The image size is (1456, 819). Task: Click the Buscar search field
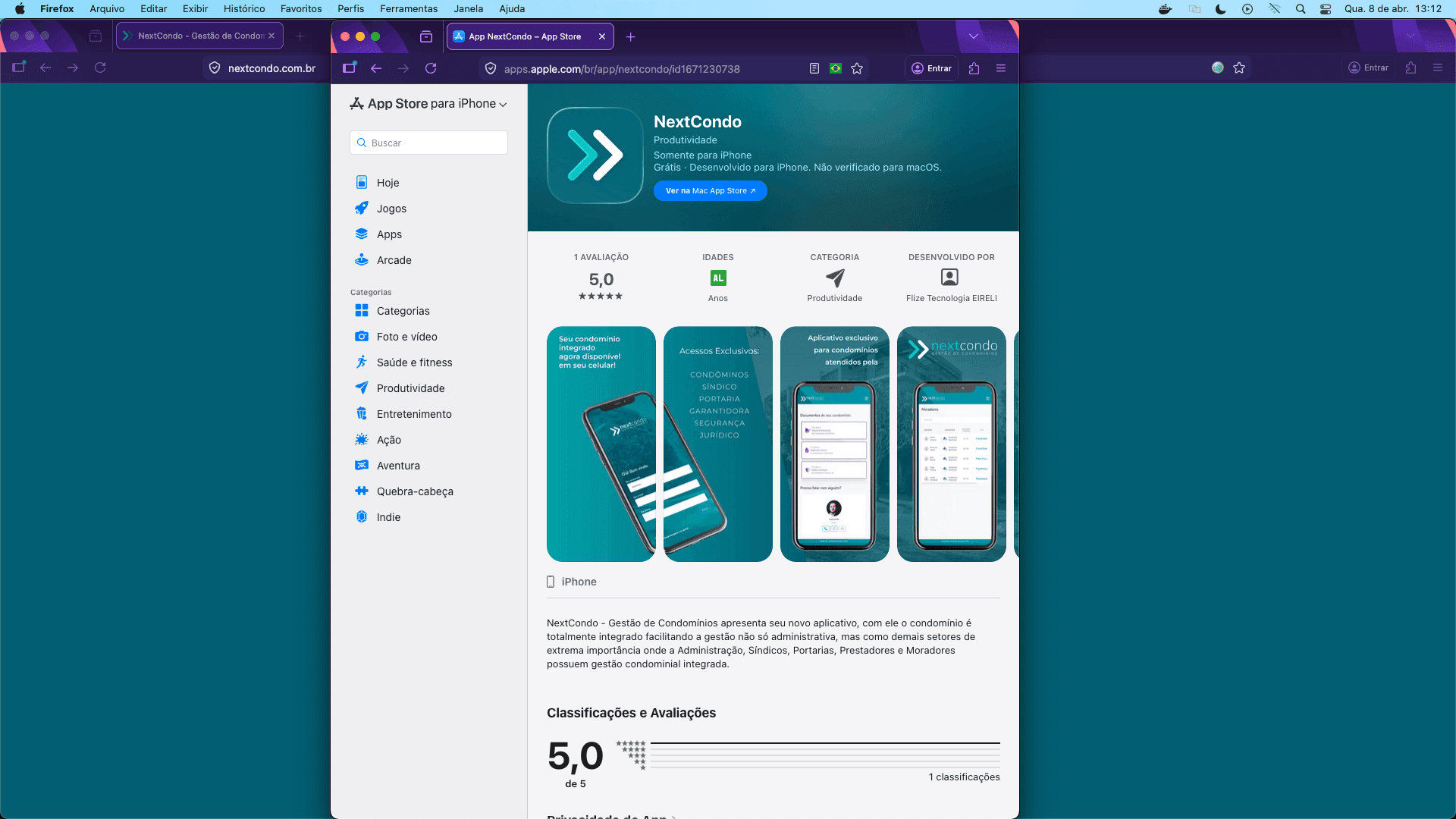(x=428, y=143)
